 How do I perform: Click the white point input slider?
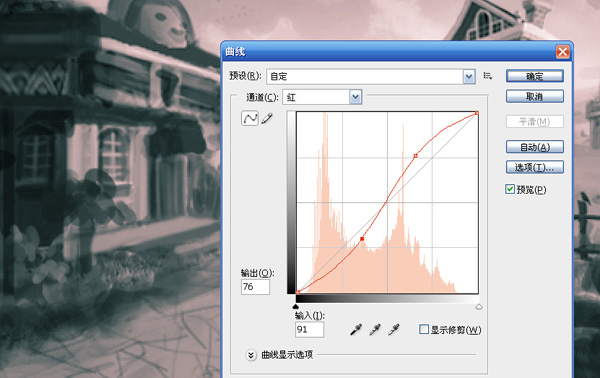pos(479,306)
